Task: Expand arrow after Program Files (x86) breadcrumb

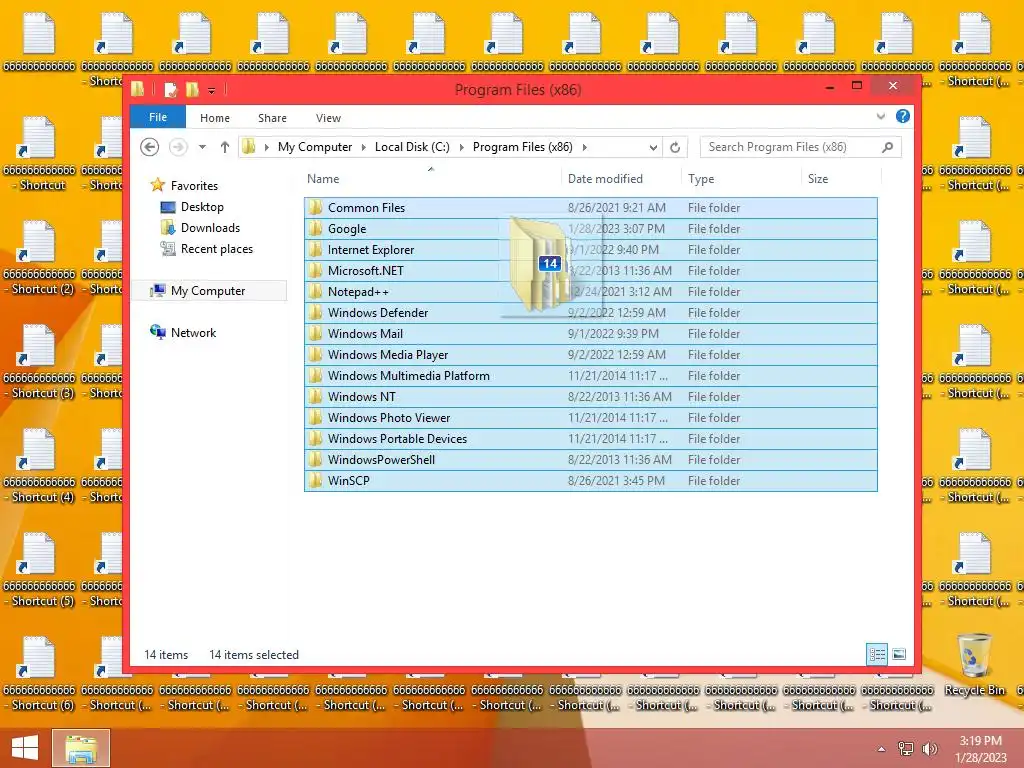Action: coord(584,148)
